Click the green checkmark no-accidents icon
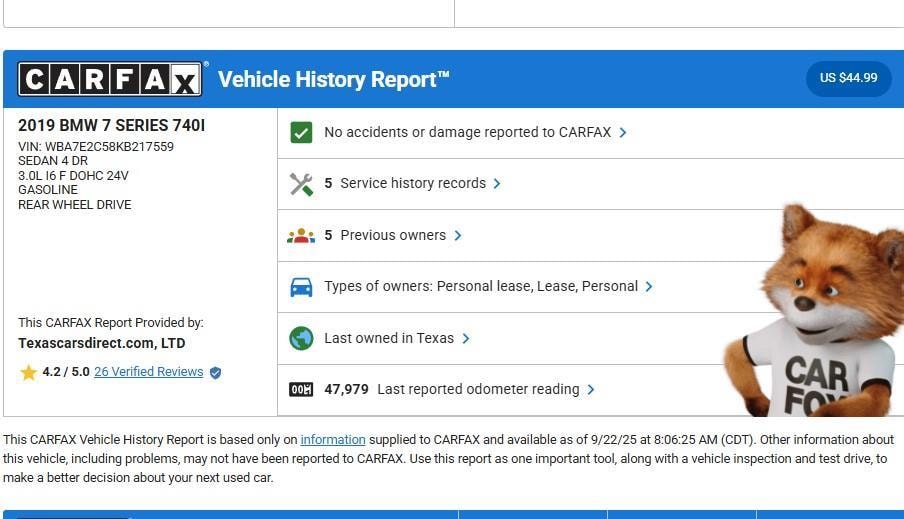This screenshot has height=519, width=904. coord(301,132)
